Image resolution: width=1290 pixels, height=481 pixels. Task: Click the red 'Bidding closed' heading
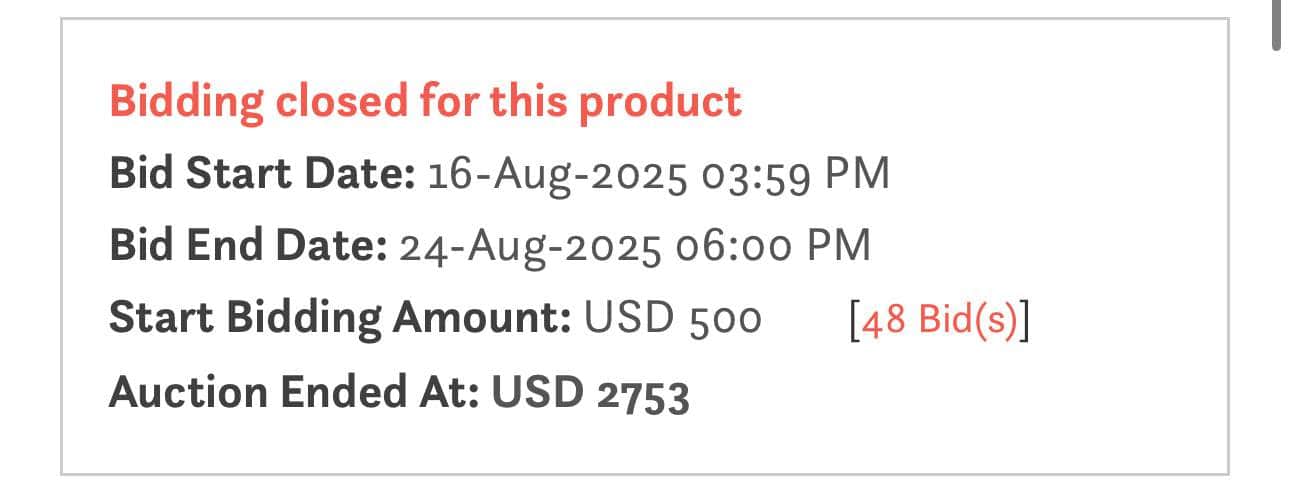425,101
